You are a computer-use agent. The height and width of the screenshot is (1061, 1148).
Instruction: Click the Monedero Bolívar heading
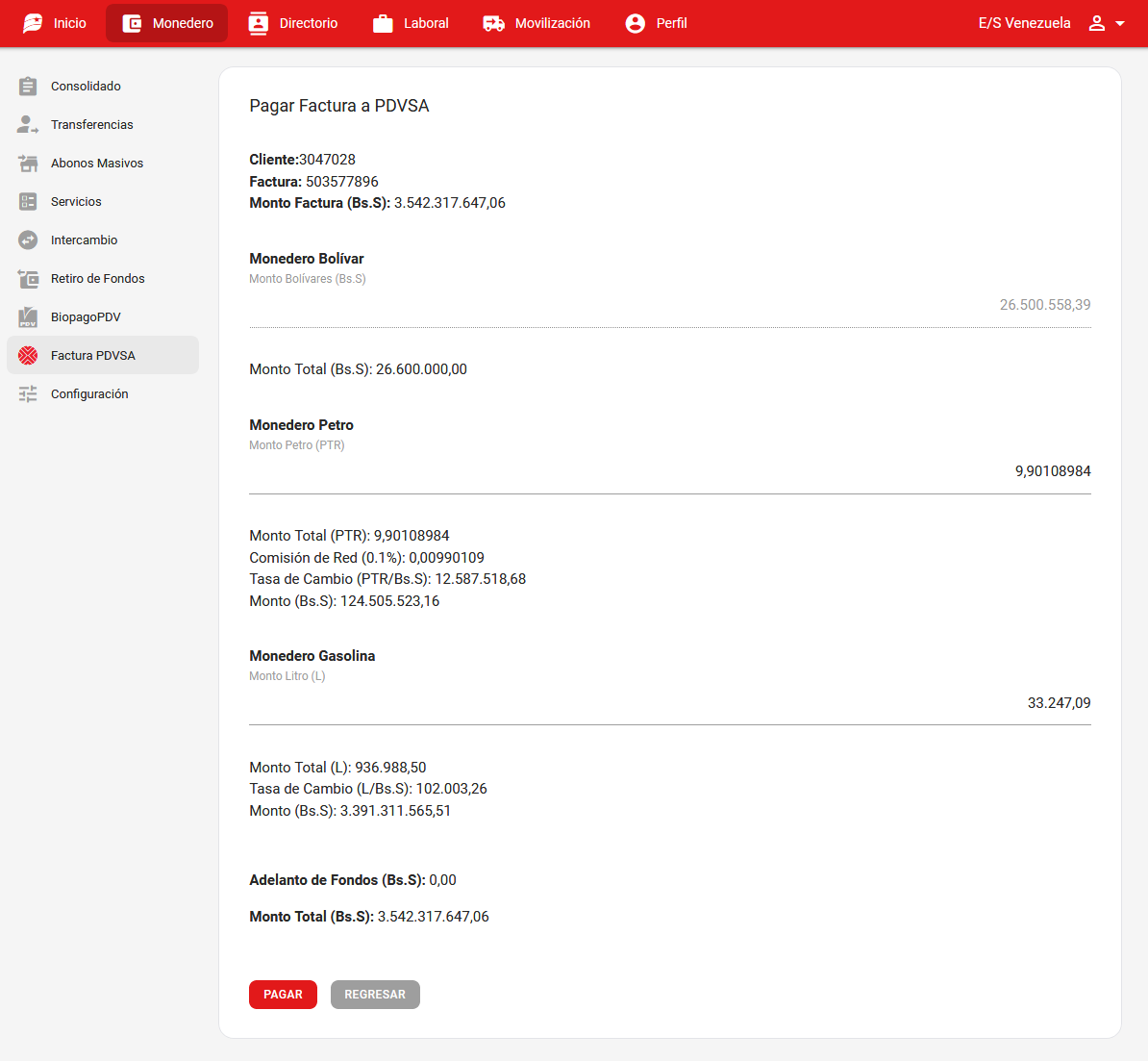point(306,259)
